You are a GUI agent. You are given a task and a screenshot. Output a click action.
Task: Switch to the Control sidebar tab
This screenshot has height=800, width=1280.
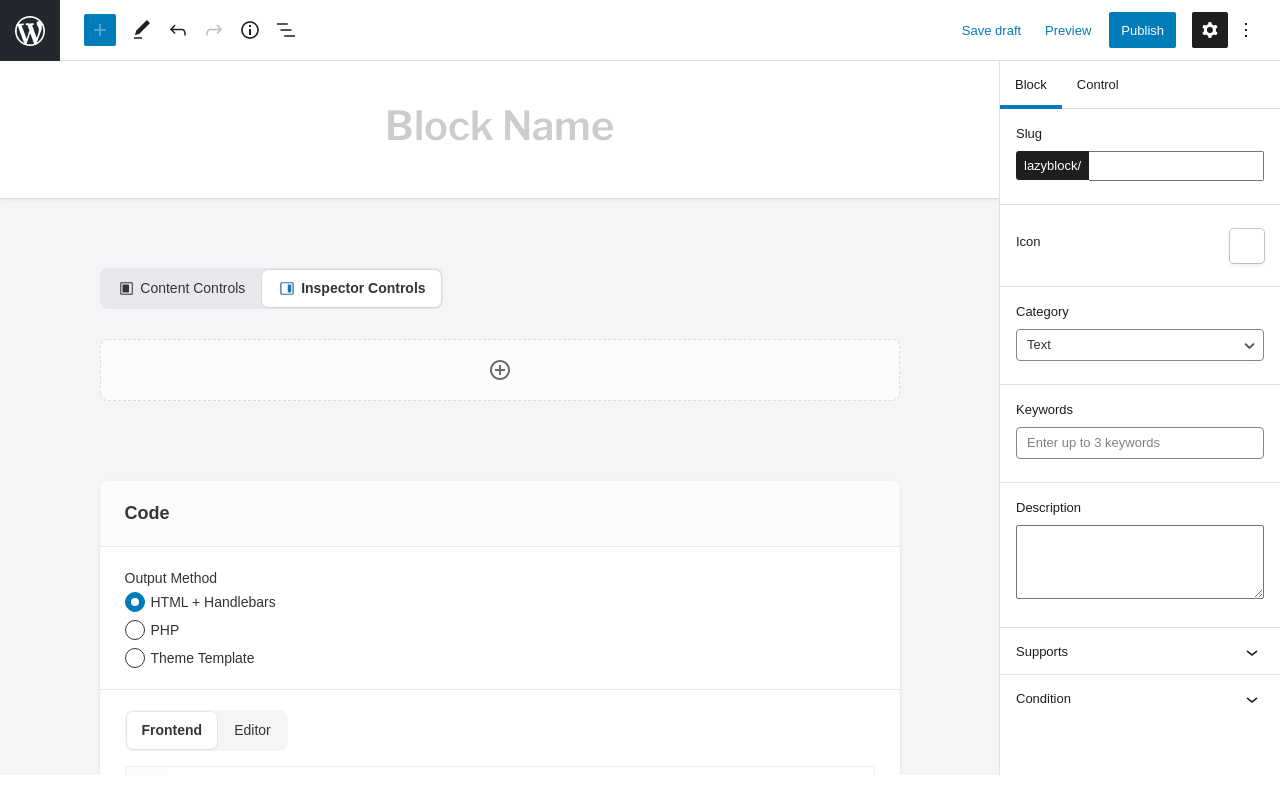1097,85
